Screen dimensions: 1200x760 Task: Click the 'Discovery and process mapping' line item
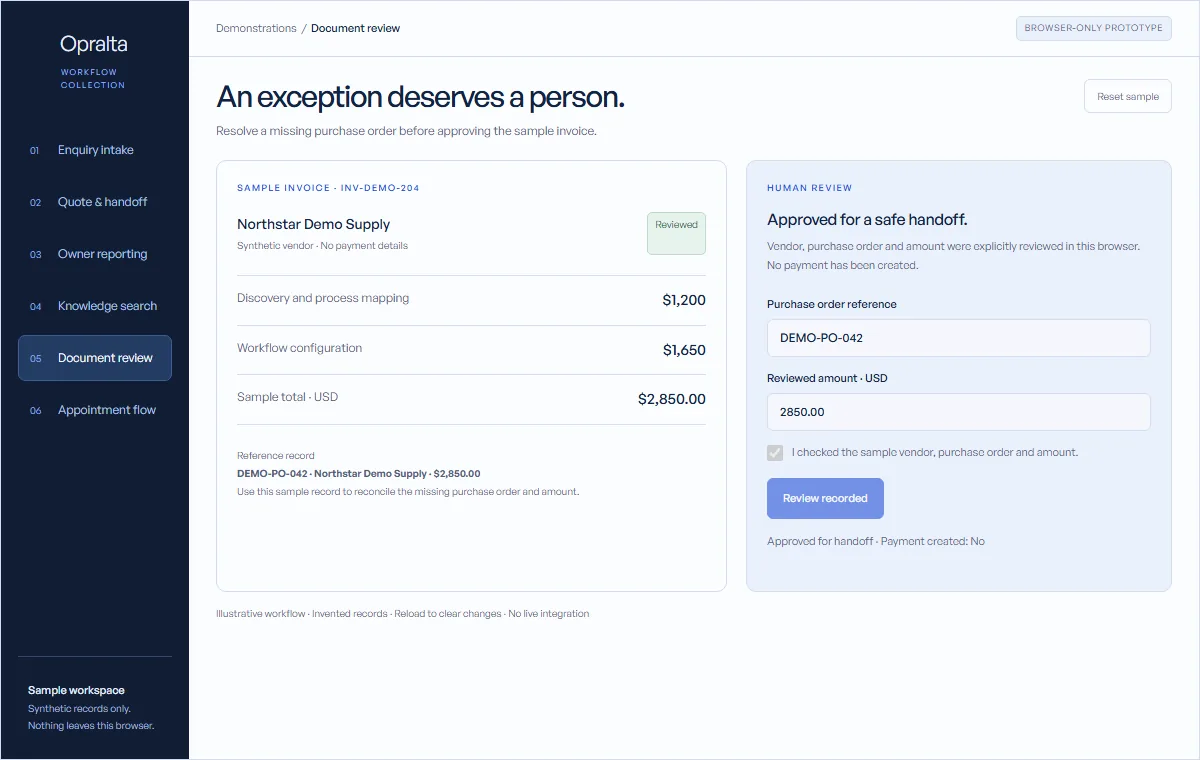tap(323, 298)
